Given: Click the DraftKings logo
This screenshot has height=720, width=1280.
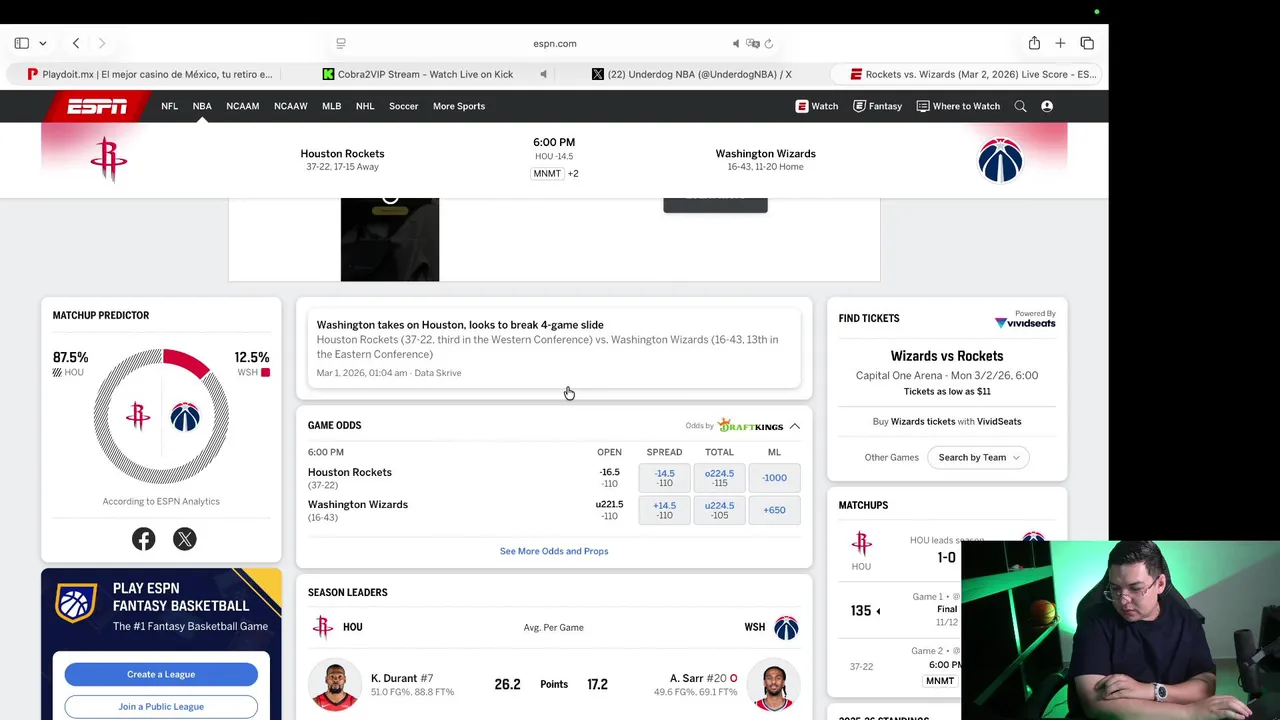Looking at the screenshot, I should 751,426.
